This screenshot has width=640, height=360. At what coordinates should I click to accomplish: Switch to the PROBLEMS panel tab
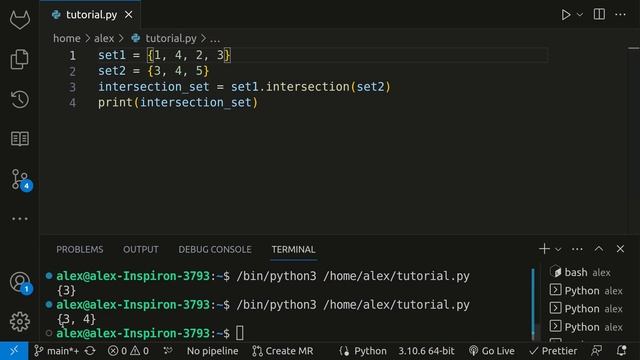(x=80, y=249)
